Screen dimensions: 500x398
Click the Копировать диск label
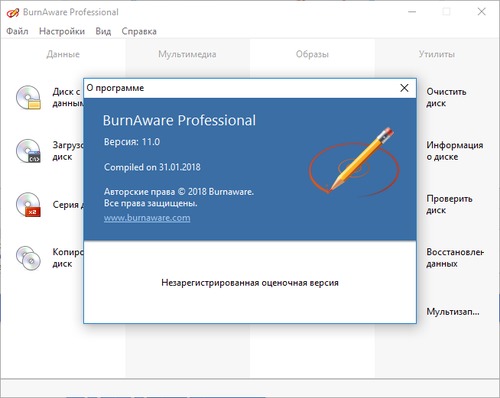point(68,258)
